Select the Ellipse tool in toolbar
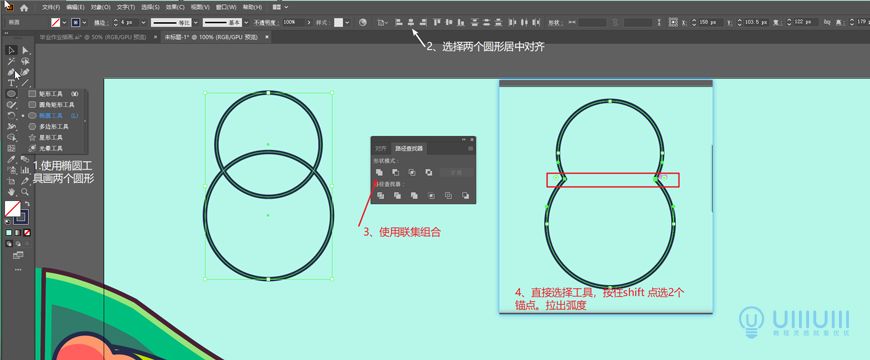The image size is (870, 360). click(11, 94)
